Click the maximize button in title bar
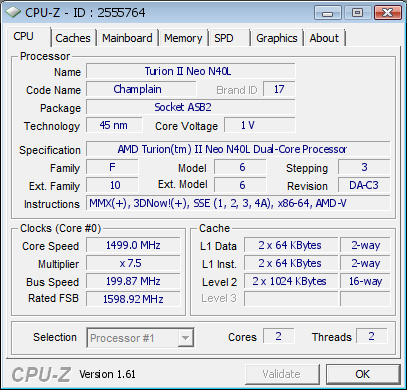 pyautogui.click(x=357, y=13)
